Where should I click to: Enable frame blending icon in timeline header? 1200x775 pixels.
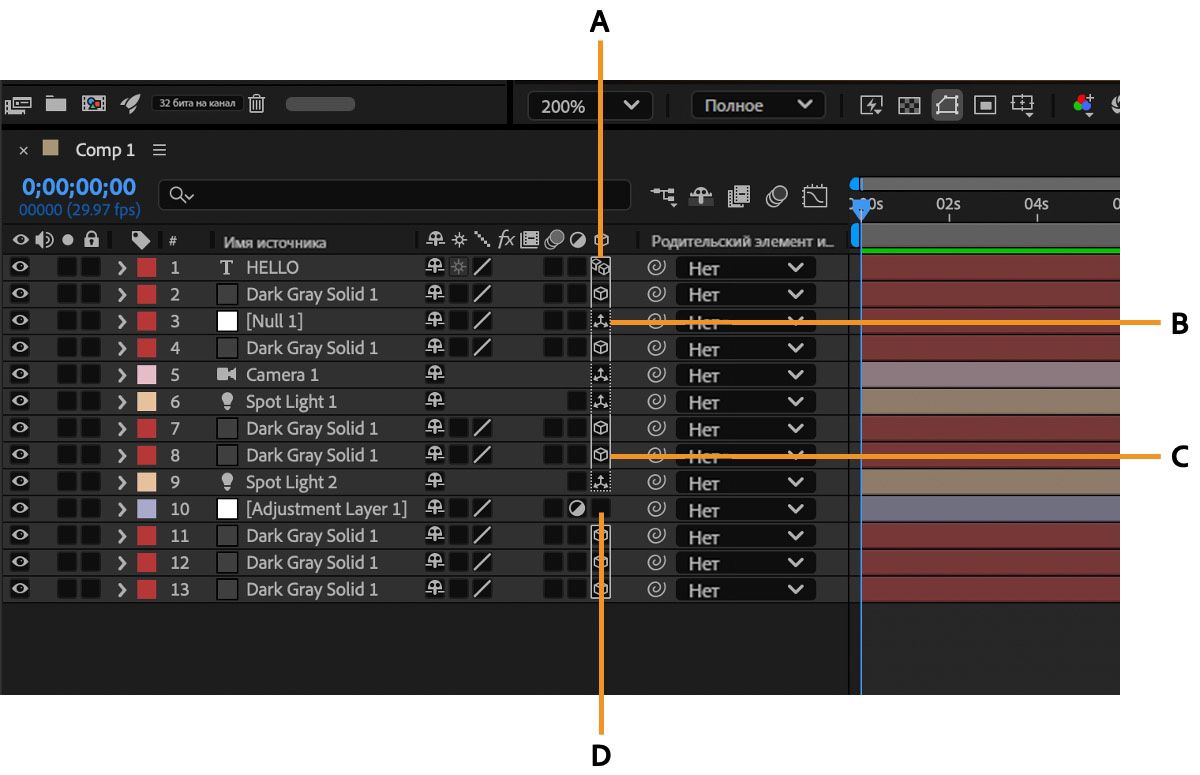pos(739,196)
